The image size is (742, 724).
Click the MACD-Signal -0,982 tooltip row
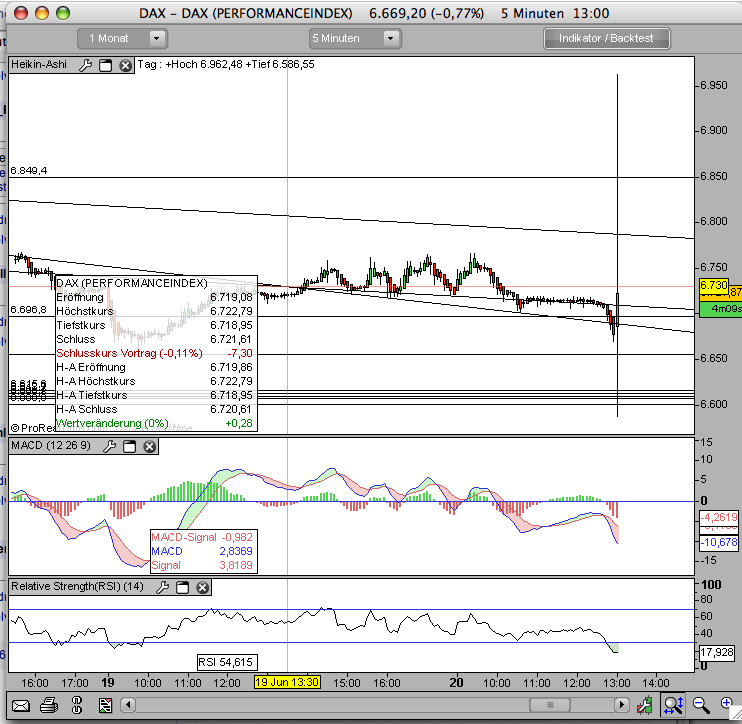202,537
